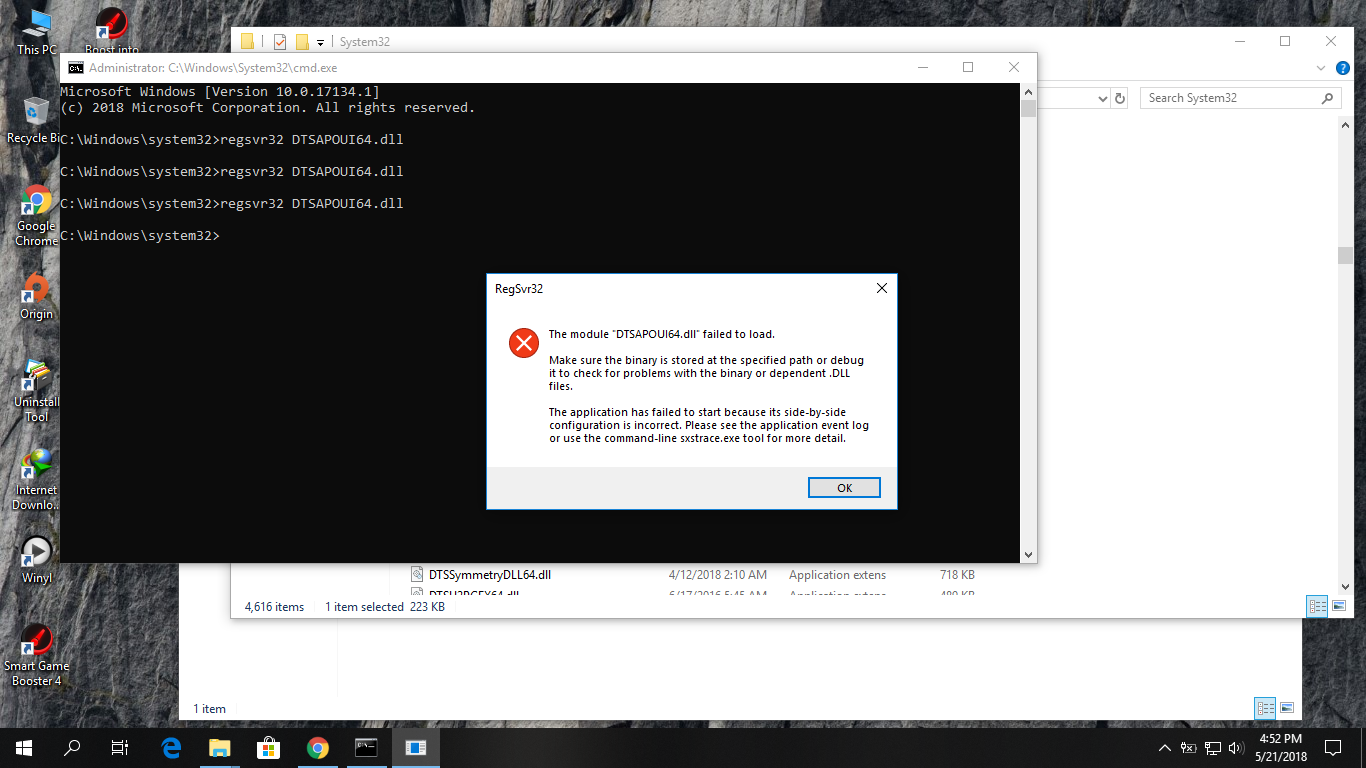1366x768 pixels.
Task: Launch Microsoft Edge from the taskbar
Action: point(171,747)
